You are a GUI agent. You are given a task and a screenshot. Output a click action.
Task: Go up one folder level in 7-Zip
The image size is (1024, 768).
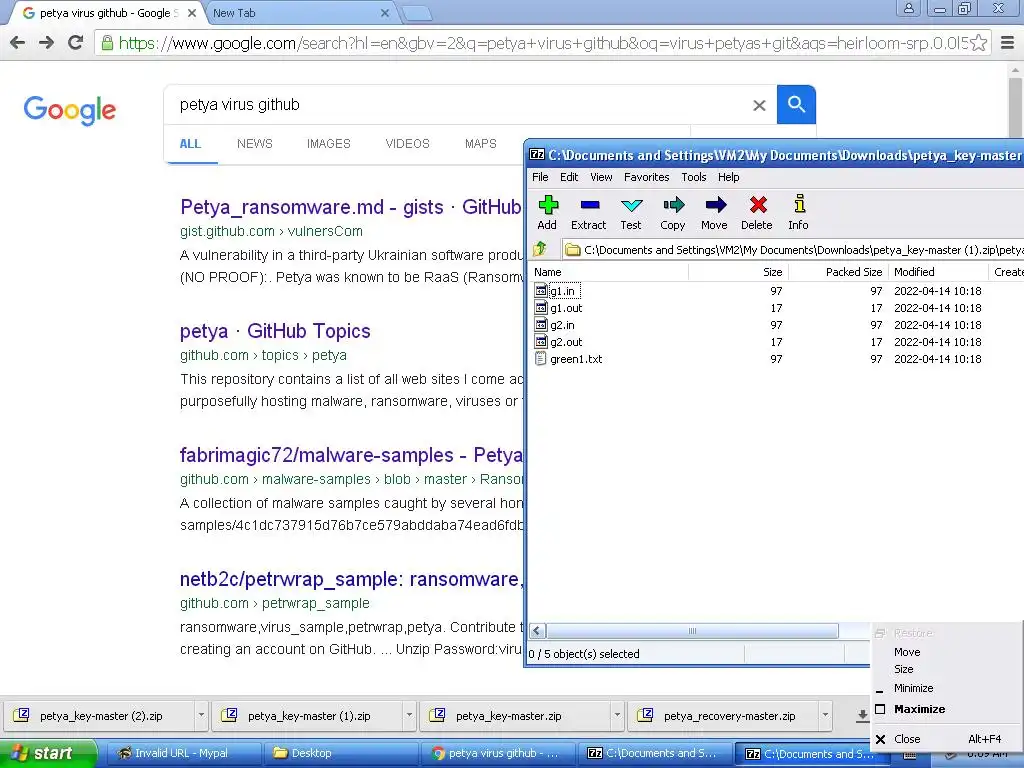click(539, 249)
